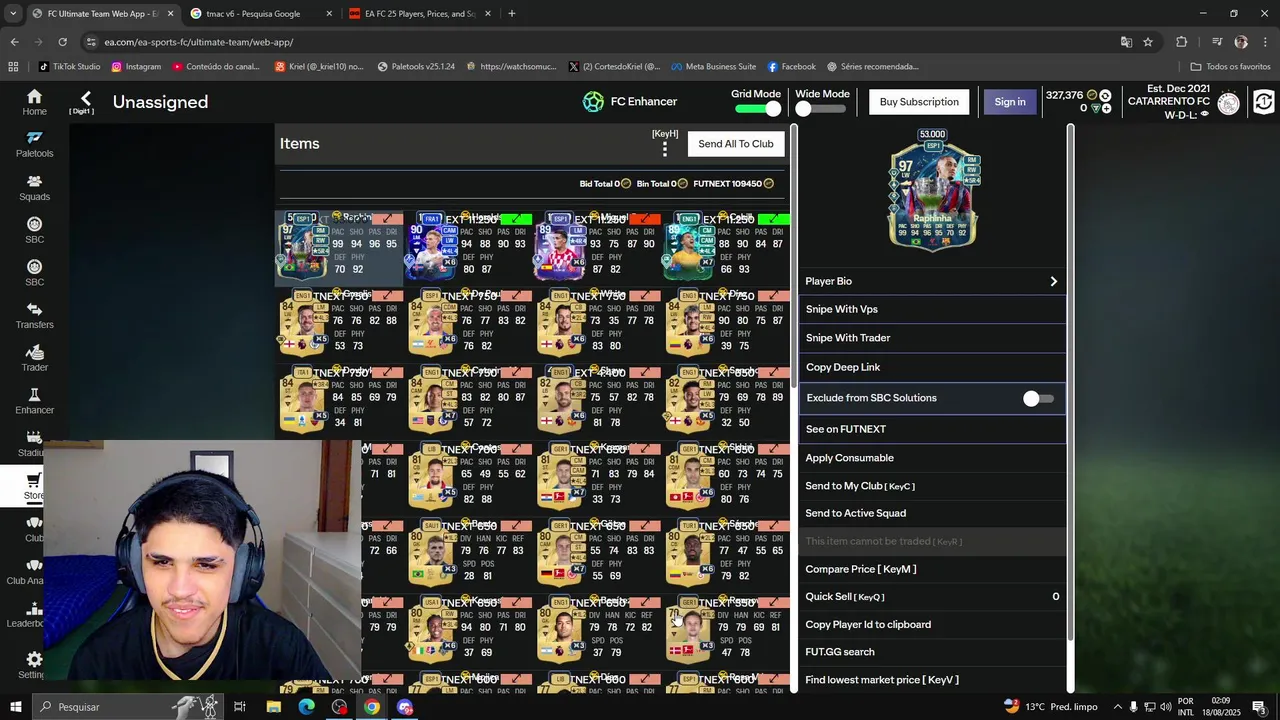Viewport: 1280px width, 720px height.
Task: Go back from Unassigned with back arrow
Action: (x=86, y=98)
